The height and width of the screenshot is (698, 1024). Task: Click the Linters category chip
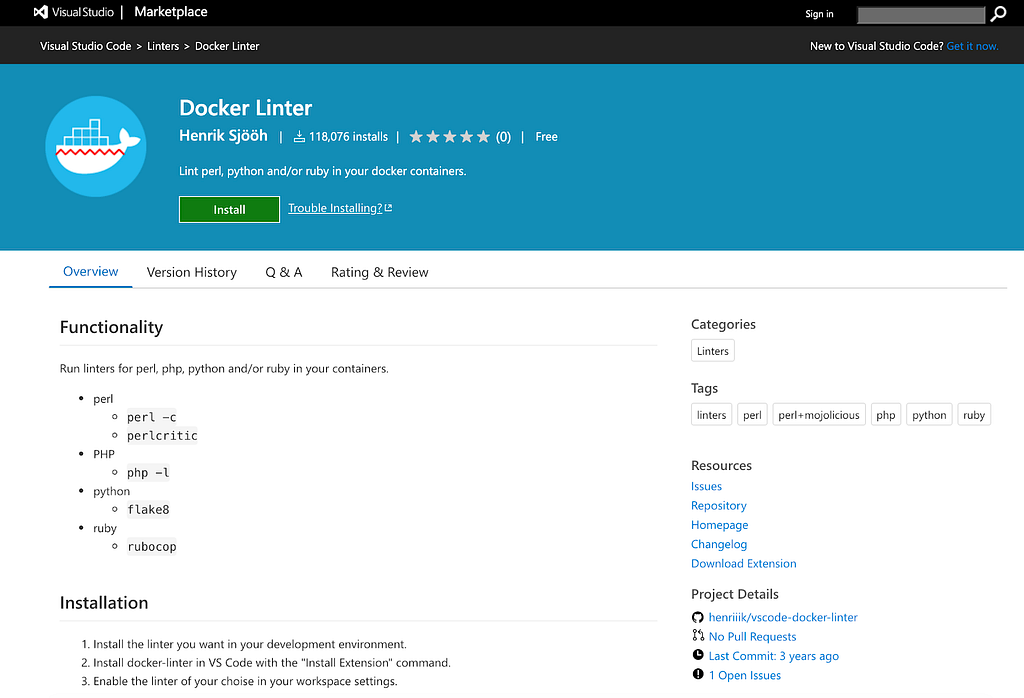coord(712,351)
